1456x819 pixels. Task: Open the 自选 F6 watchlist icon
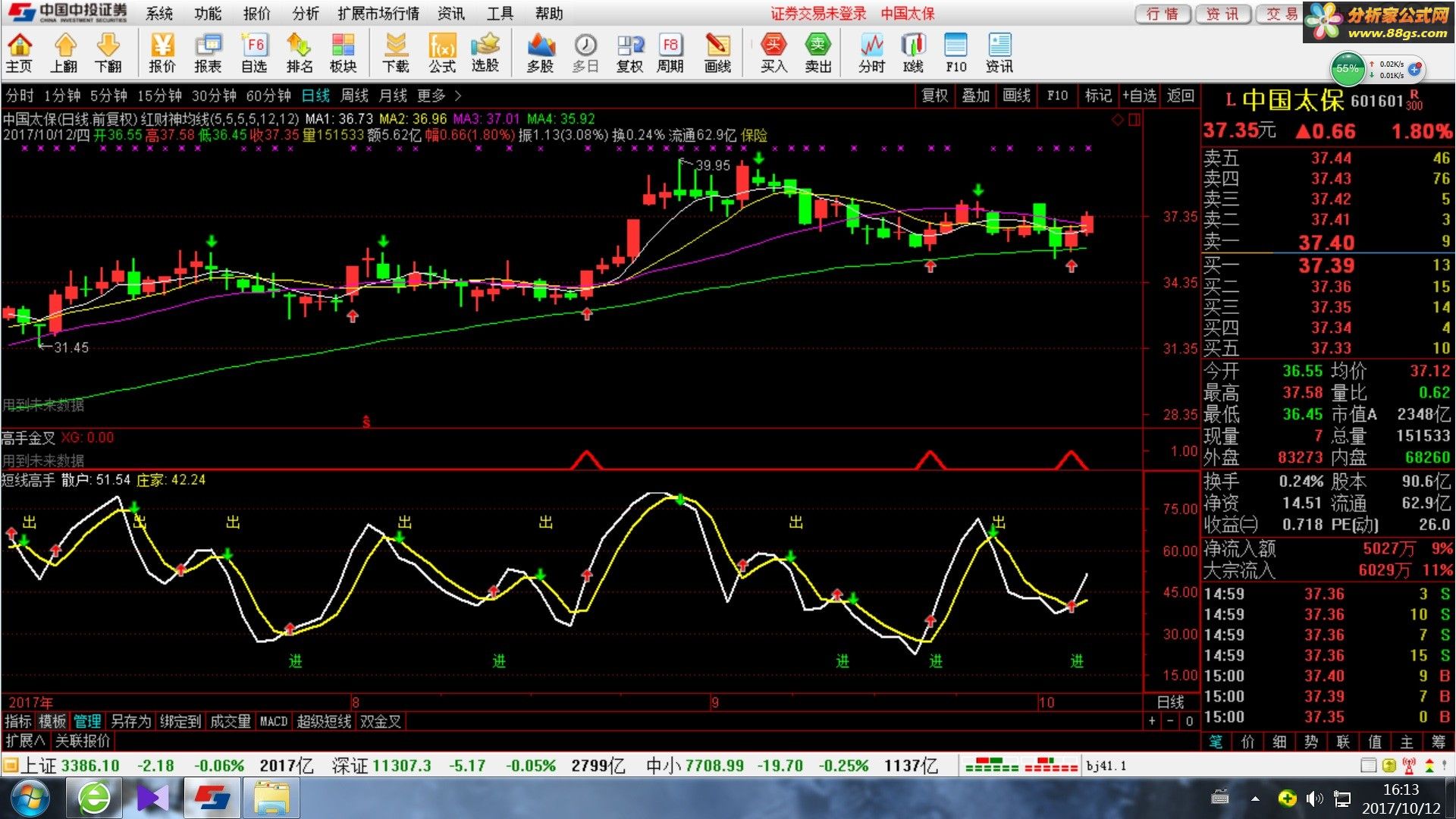tap(254, 53)
